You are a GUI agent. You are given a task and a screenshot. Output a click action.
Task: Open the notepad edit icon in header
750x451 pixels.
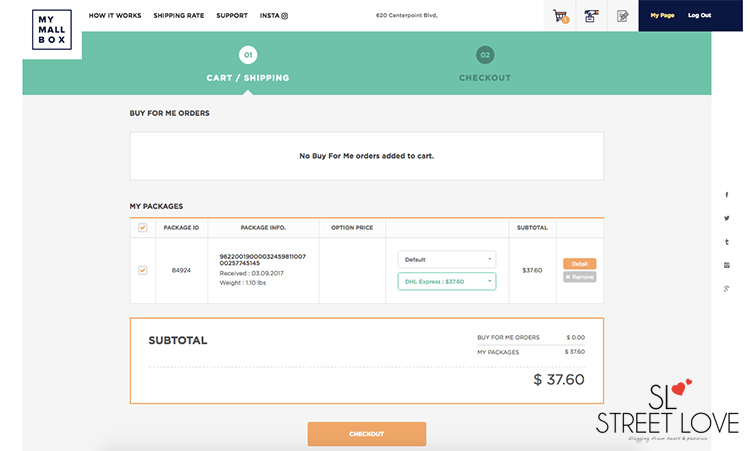622,16
